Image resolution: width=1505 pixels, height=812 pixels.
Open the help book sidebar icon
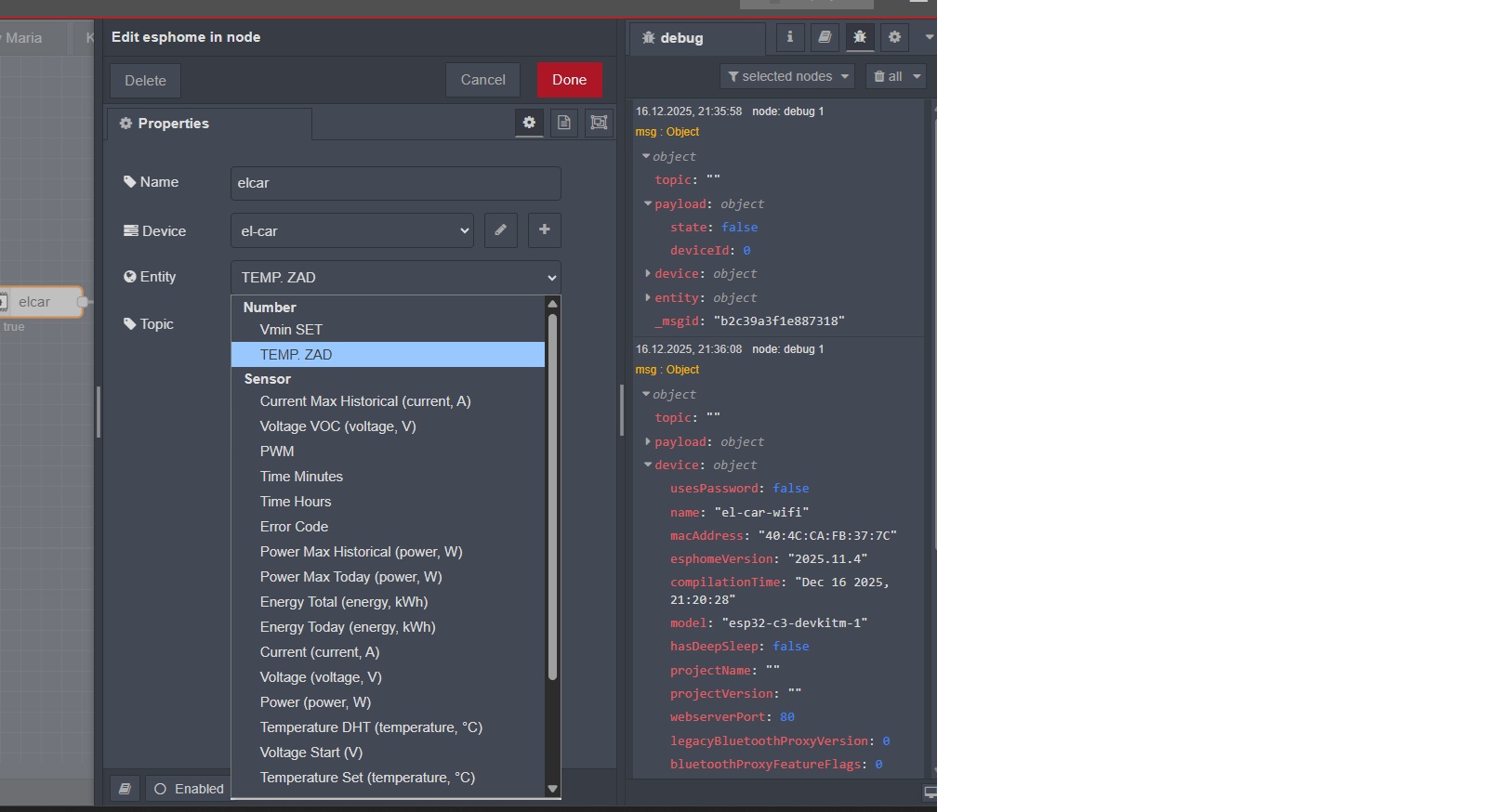(x=825, y=37)
